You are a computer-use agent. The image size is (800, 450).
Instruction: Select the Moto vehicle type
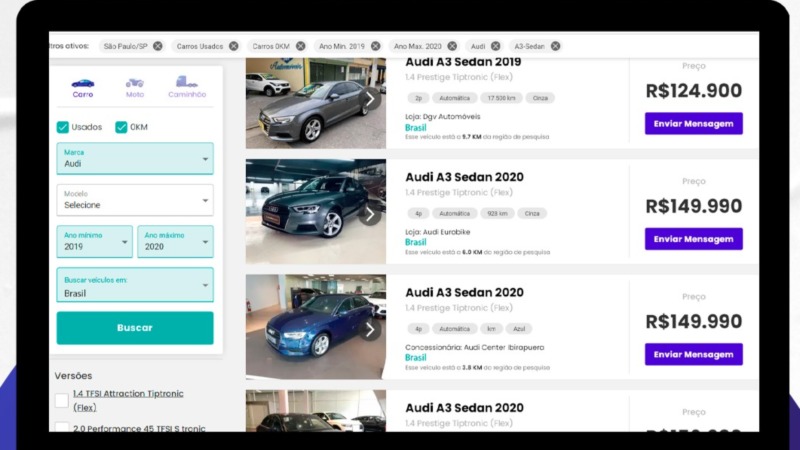135,88
